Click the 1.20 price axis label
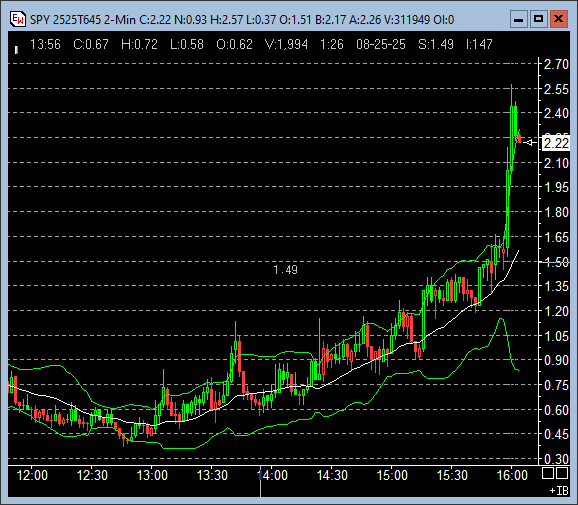The image size is (578, 505). 556,311
